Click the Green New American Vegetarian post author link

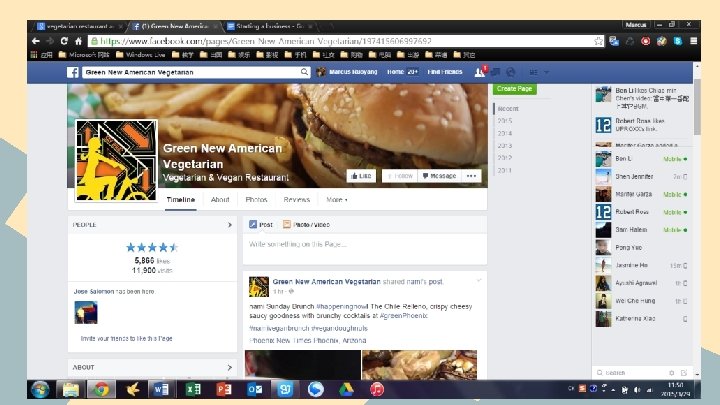326,281
